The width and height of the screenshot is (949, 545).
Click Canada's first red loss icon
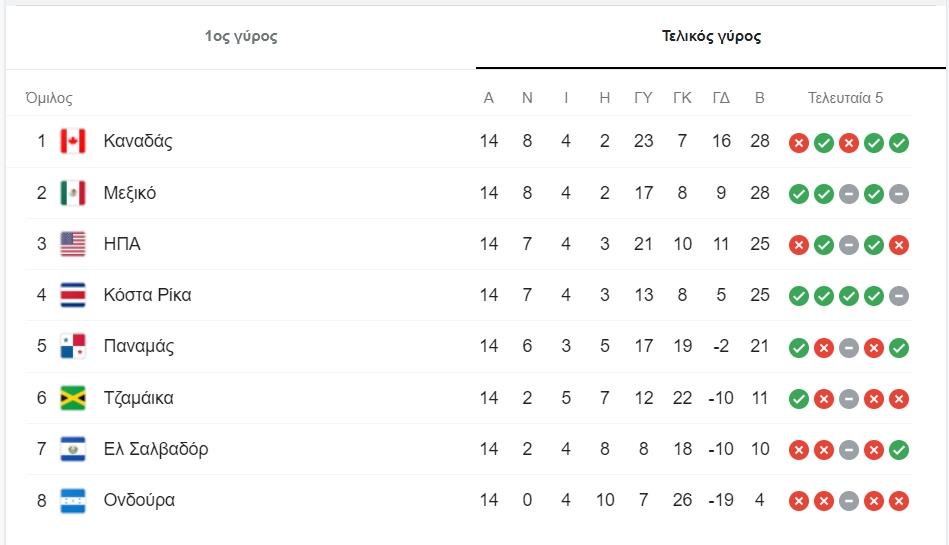tap(798, 142)
